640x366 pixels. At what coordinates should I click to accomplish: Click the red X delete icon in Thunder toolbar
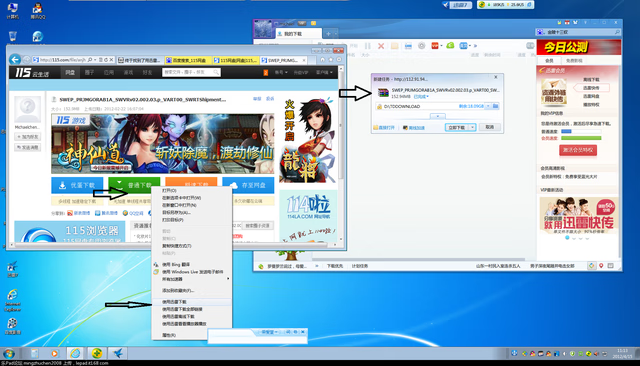coord(381,46)
